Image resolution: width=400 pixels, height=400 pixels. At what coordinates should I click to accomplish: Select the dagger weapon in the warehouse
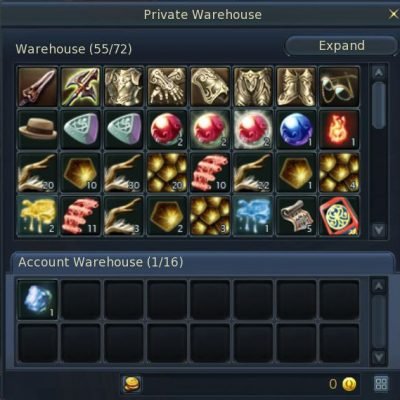point(37,87)
